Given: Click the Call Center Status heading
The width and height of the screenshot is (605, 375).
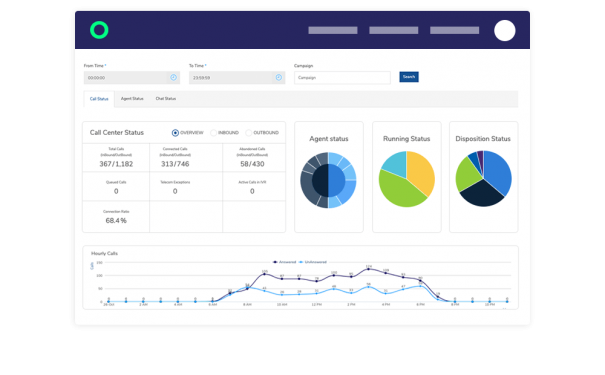Looking at the screenshot, I should 117,133.
